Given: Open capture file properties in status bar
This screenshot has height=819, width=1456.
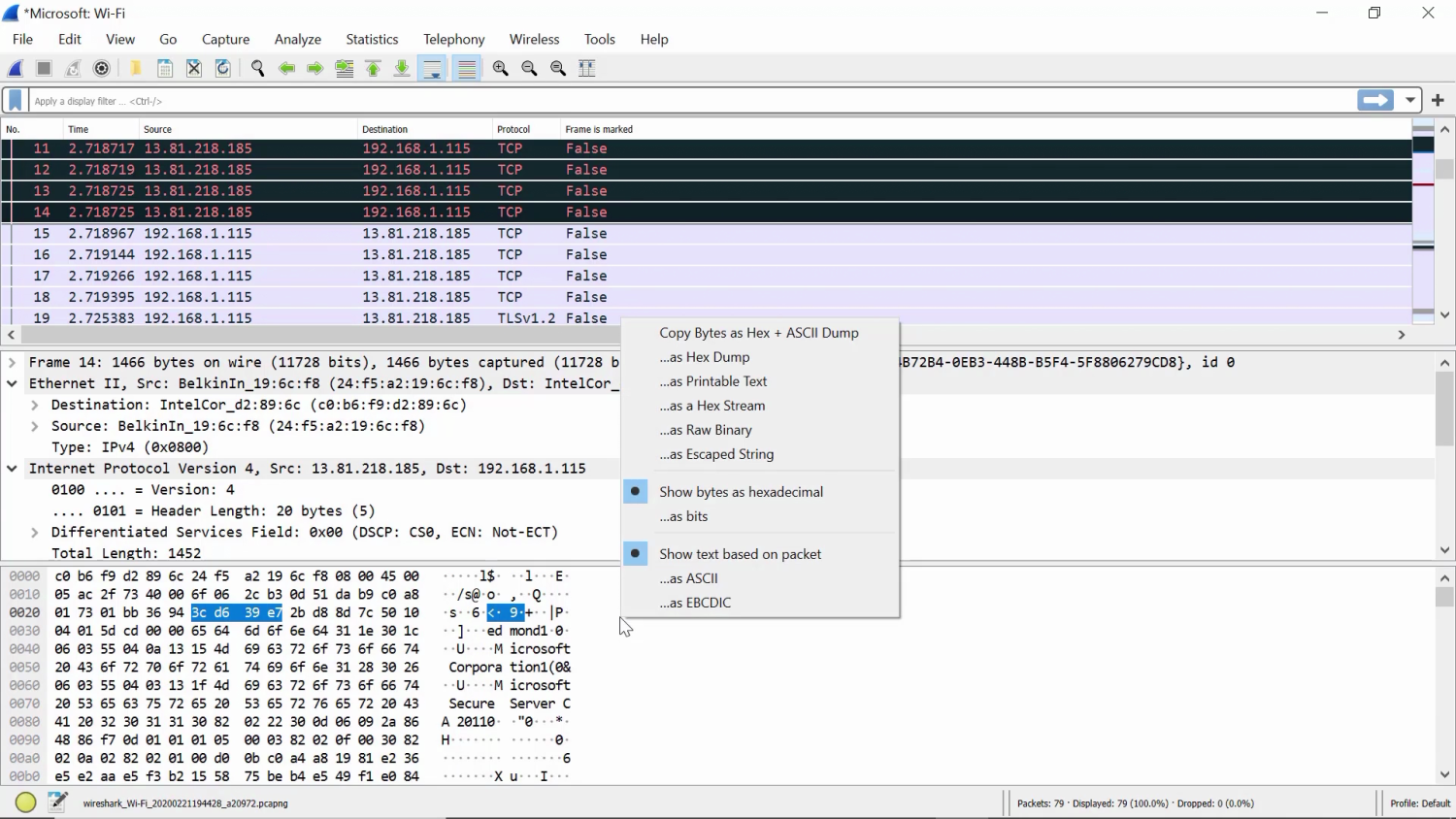Looking at the screenshot, I should 58,803.
